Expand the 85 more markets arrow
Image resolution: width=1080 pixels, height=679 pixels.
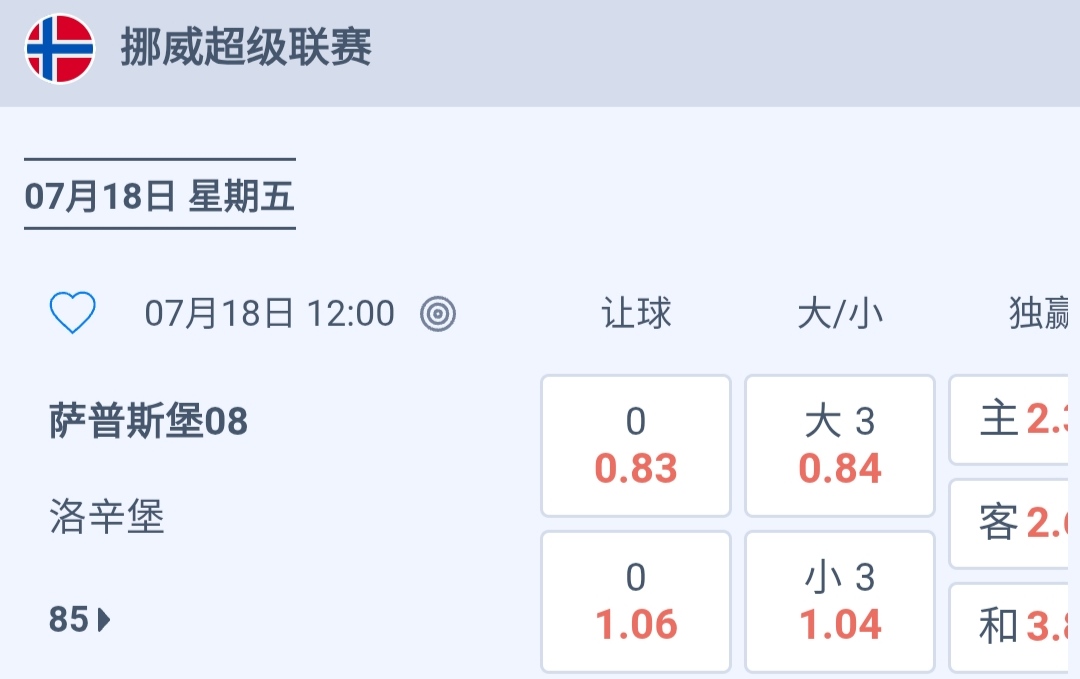(x=80, y=620)
